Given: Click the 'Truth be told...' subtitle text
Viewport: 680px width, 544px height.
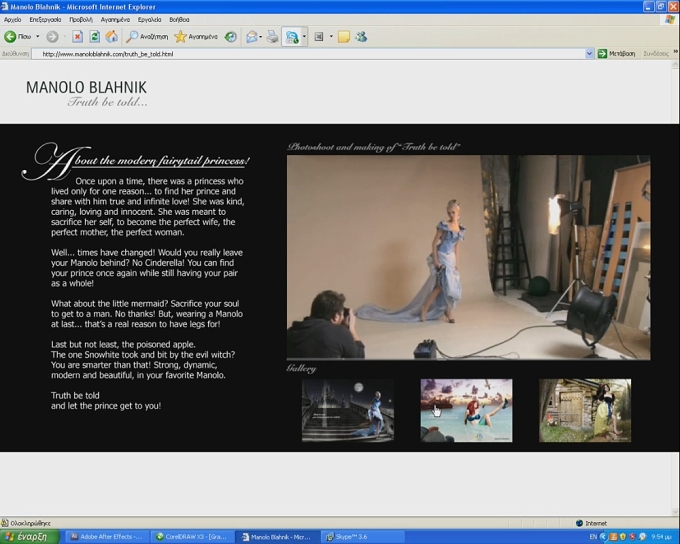Looking at the screenshot, I should [108, 102].
